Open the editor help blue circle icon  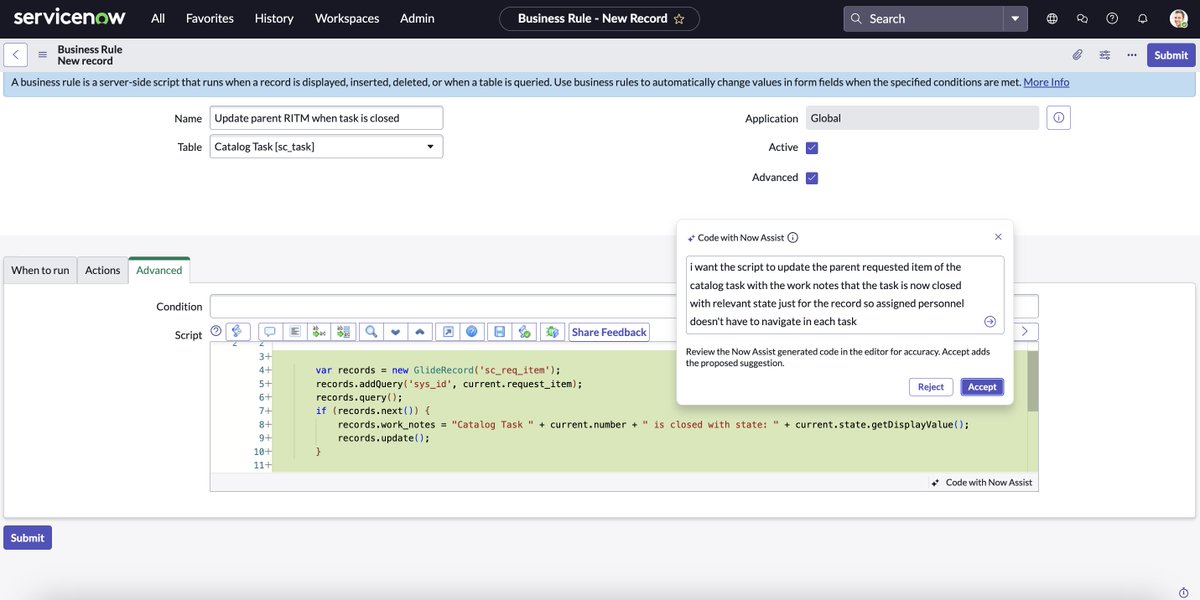(x=473, y=332)
